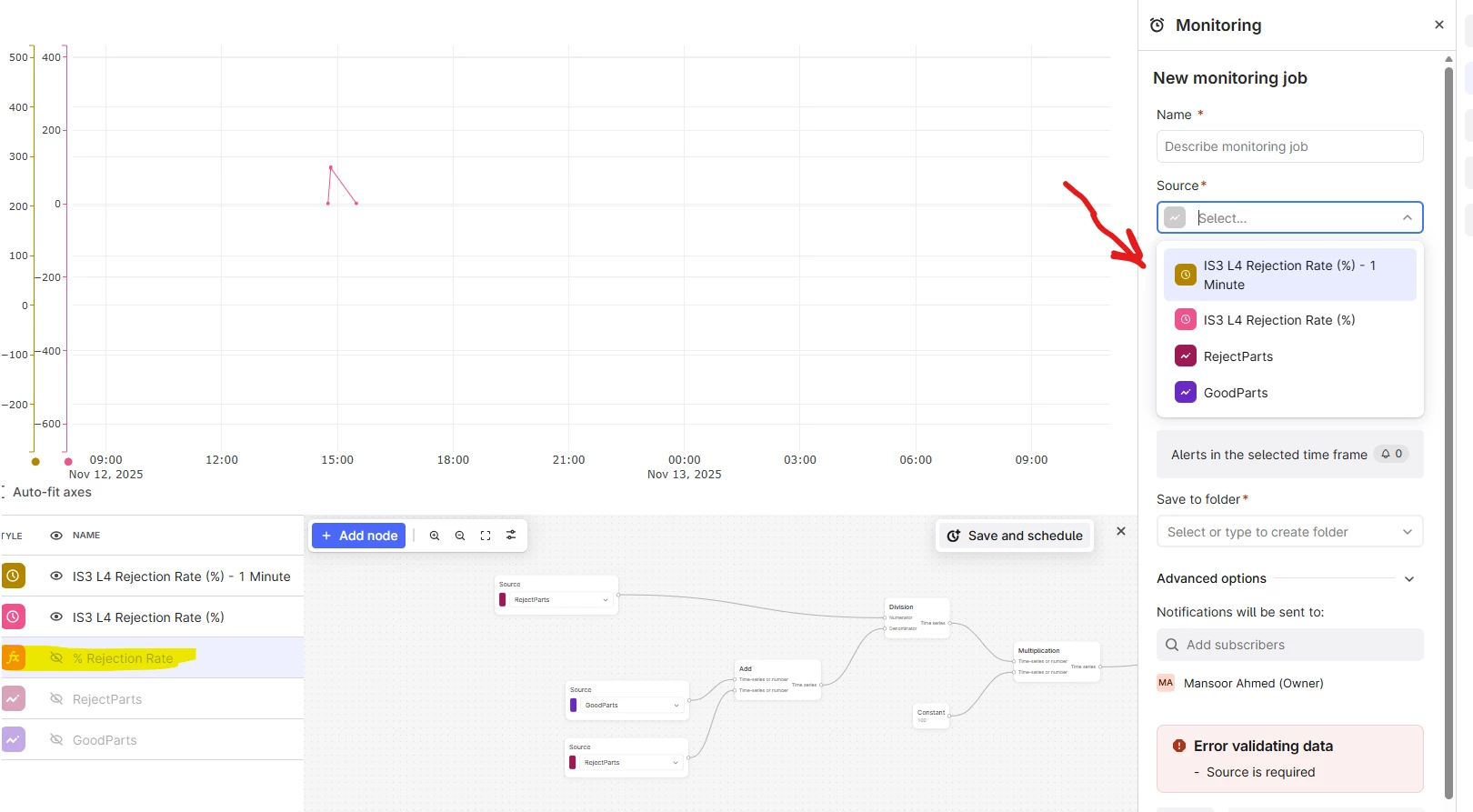Pick GoodParts in the source list
The height and width of the screenshot is (812, 1473).
pos(1235,393)
